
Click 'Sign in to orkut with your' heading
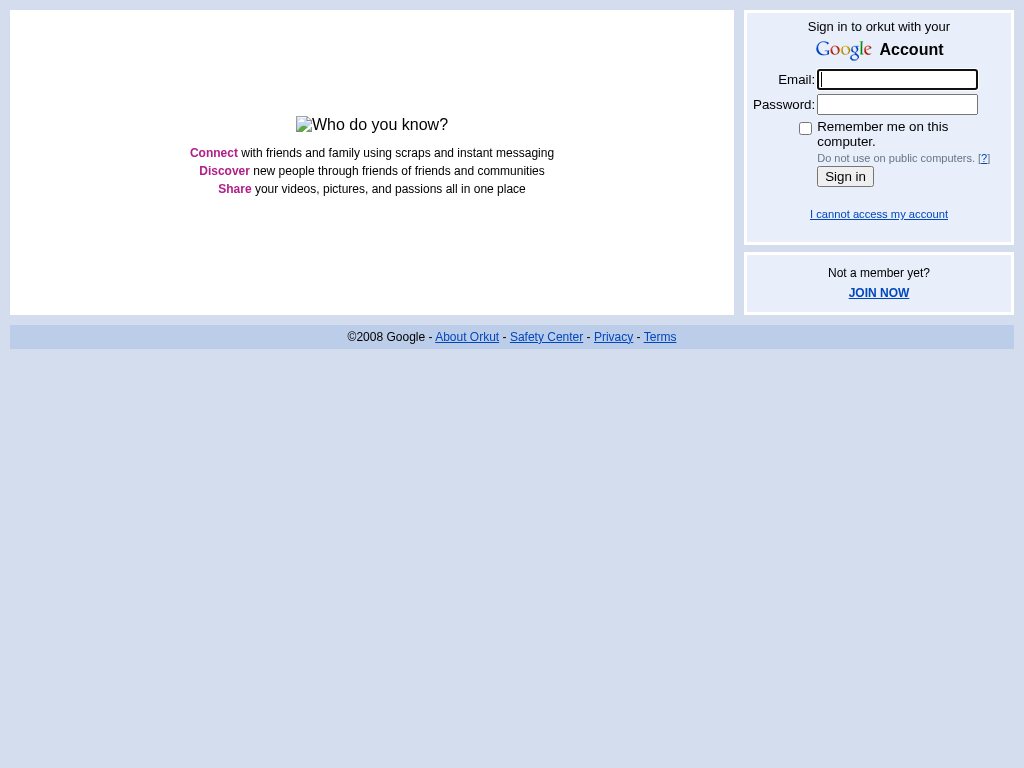[x=878, y=27]
